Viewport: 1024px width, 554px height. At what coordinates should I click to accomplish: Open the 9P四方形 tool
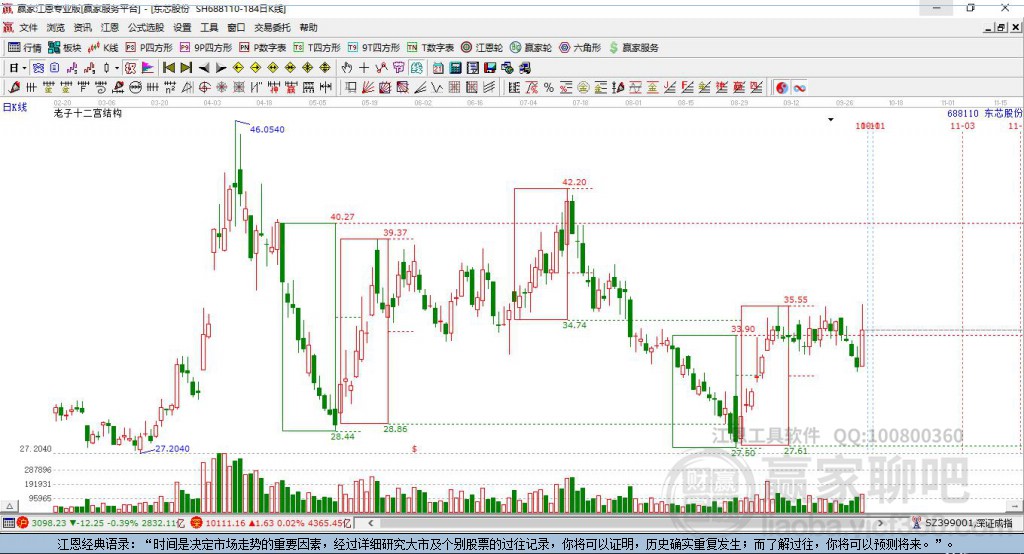point(206,48)
